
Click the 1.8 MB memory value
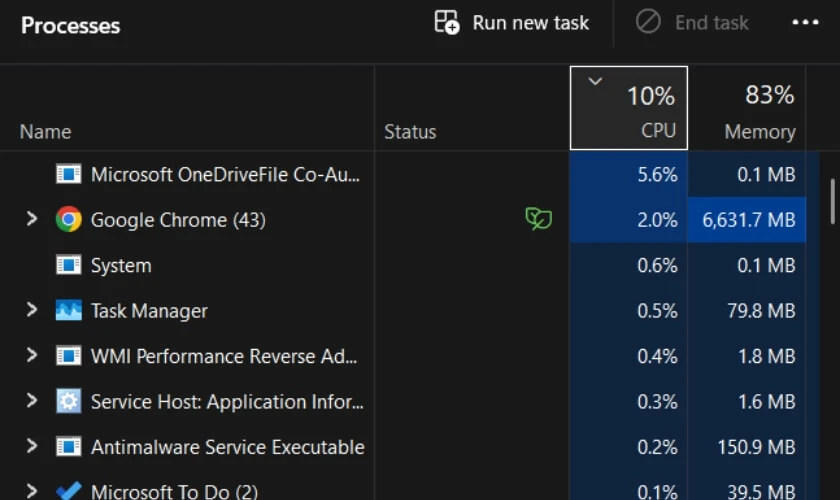(767, 356)
